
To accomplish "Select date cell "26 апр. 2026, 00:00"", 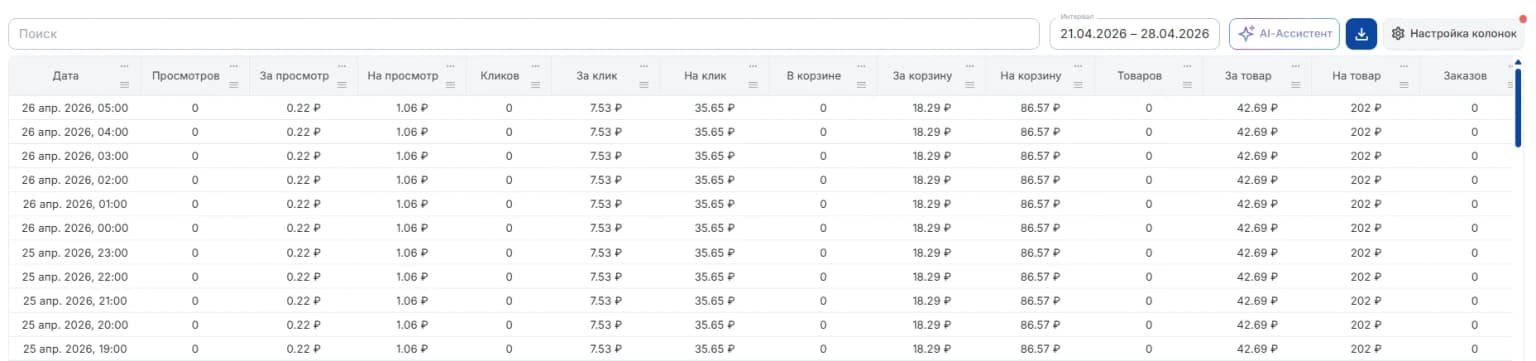I will click(x=75, y=228).
